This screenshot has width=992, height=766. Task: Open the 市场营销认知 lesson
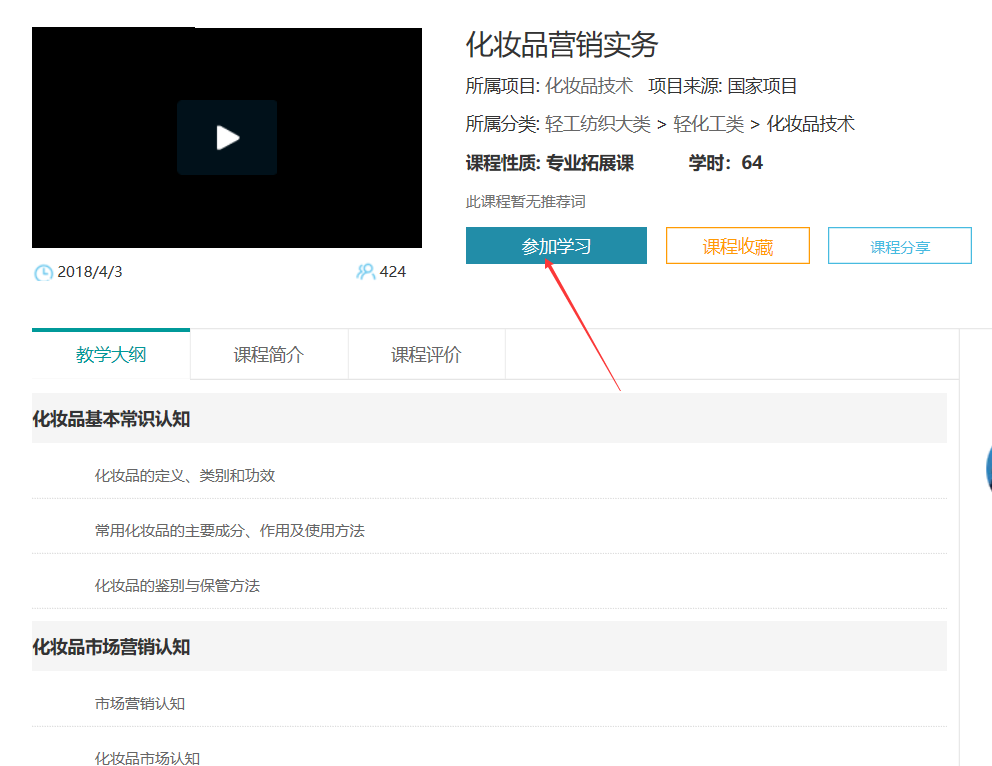tap(140, 703)
